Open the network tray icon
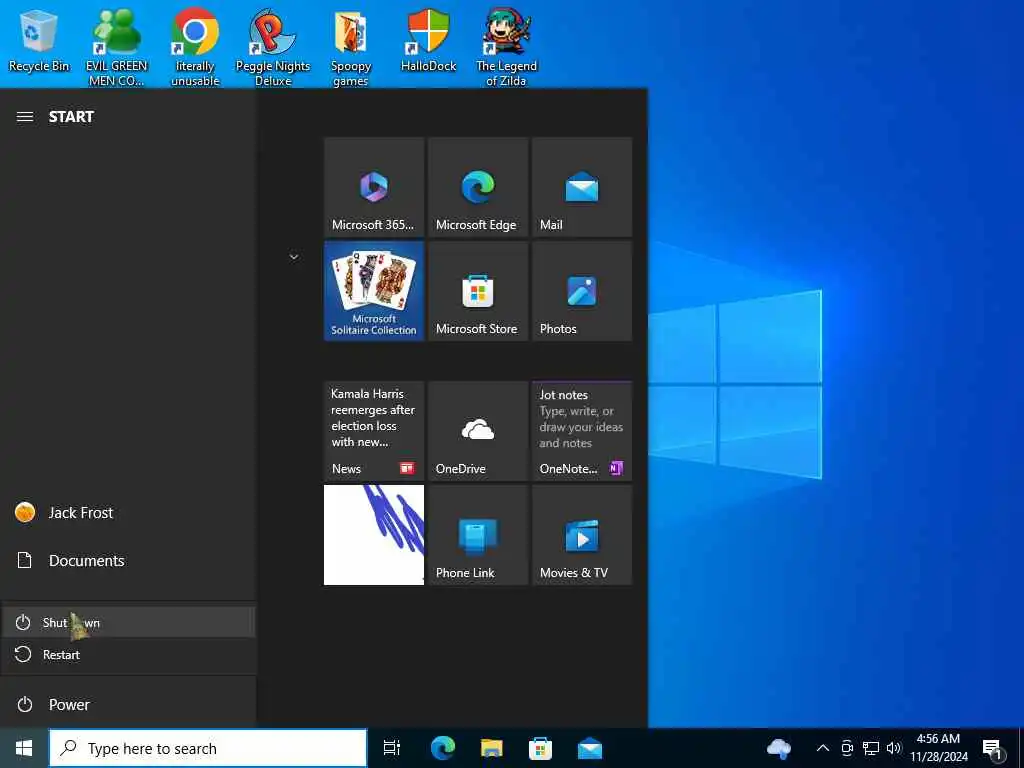This screenshot has height=768, width=1024. coord(871,748)
